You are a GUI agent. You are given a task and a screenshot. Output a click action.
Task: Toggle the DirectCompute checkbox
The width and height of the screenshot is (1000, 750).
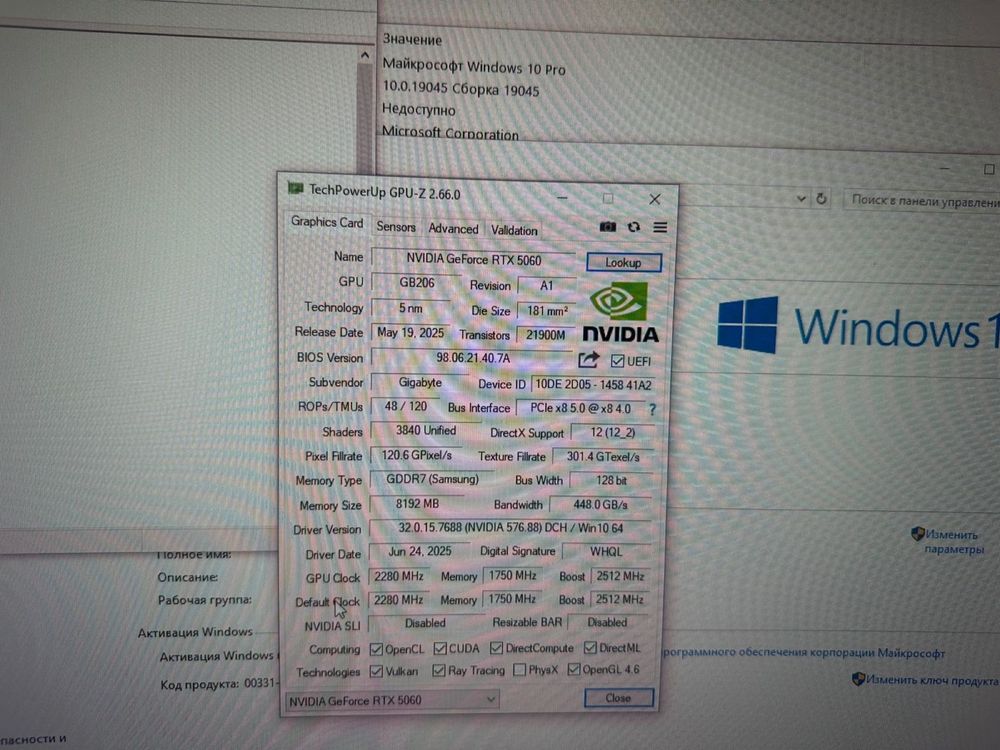point(496,648)
